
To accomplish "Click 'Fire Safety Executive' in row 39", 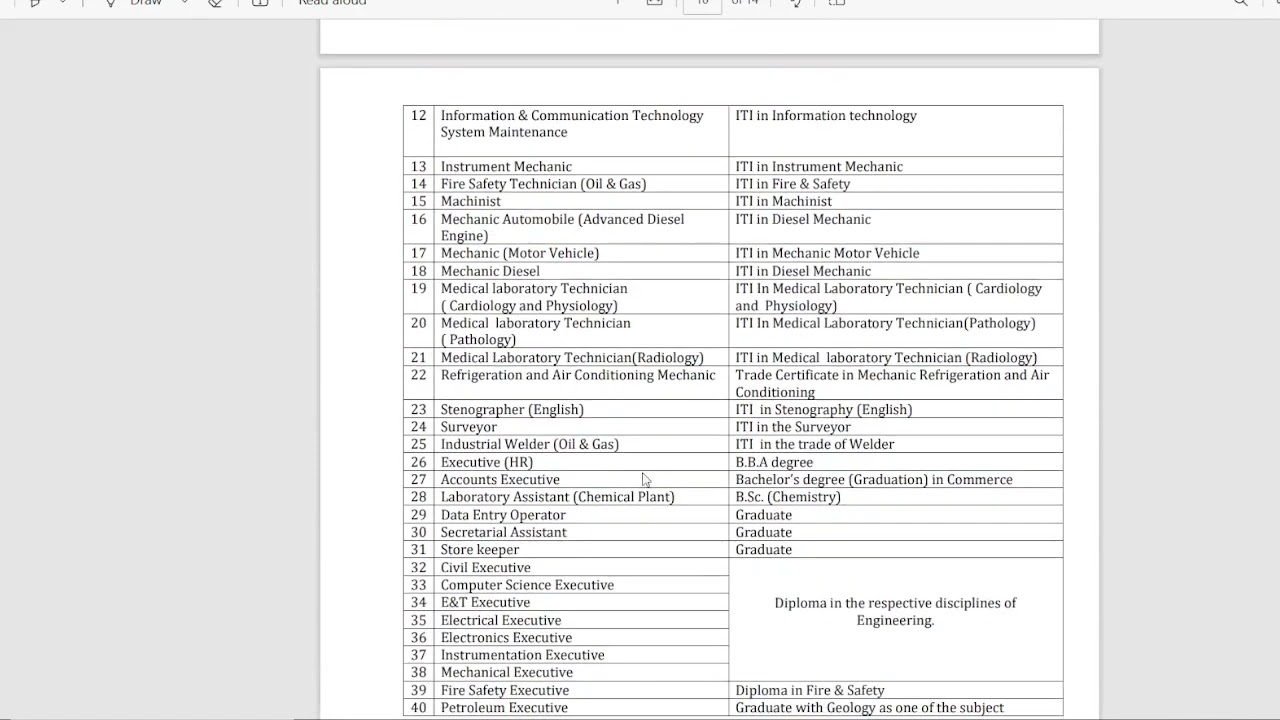I will [505, 690].
